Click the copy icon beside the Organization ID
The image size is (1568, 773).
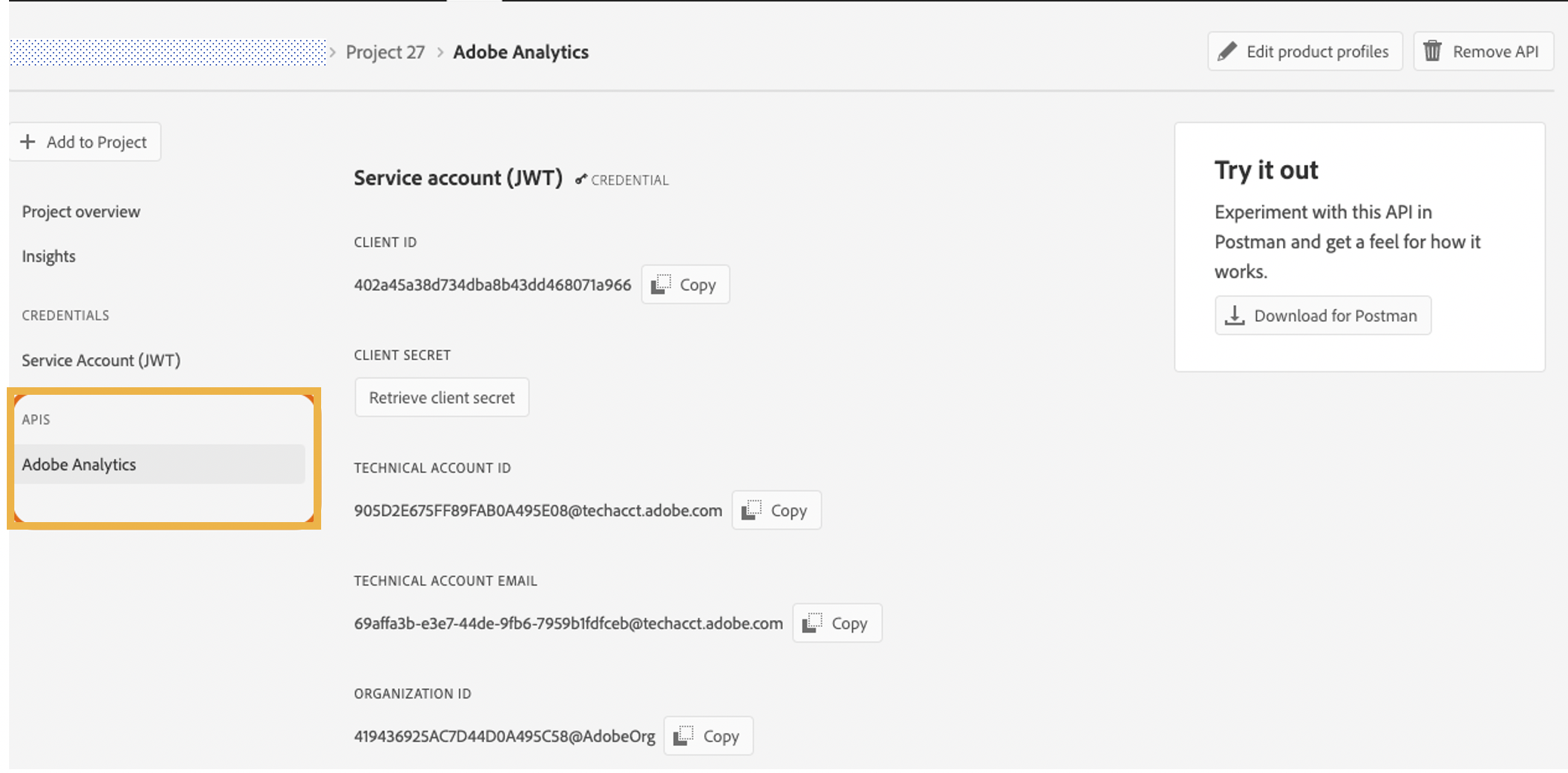[684, 736]
